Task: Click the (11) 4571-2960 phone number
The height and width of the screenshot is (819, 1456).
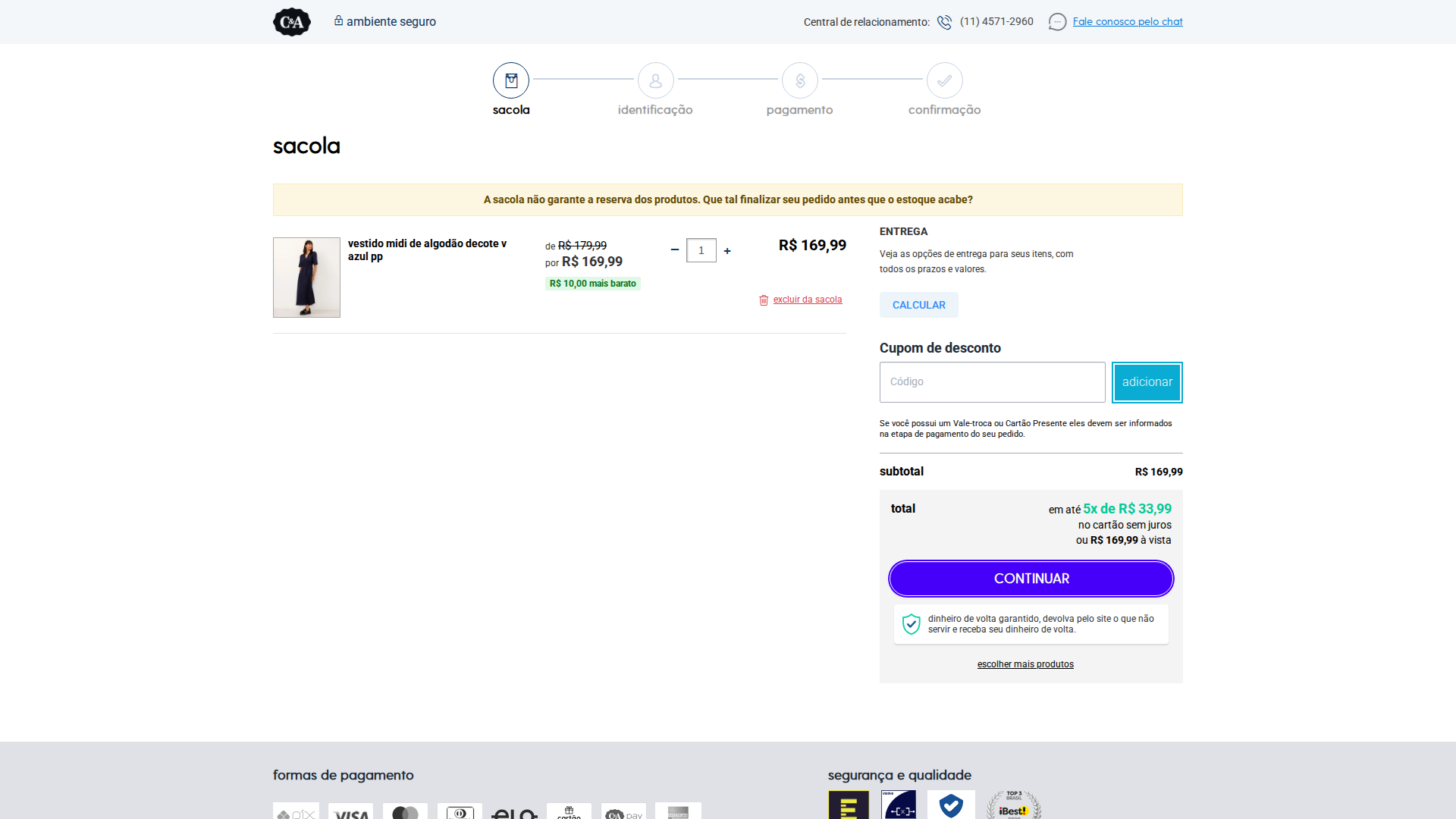Action: click(x=996, y=21)
